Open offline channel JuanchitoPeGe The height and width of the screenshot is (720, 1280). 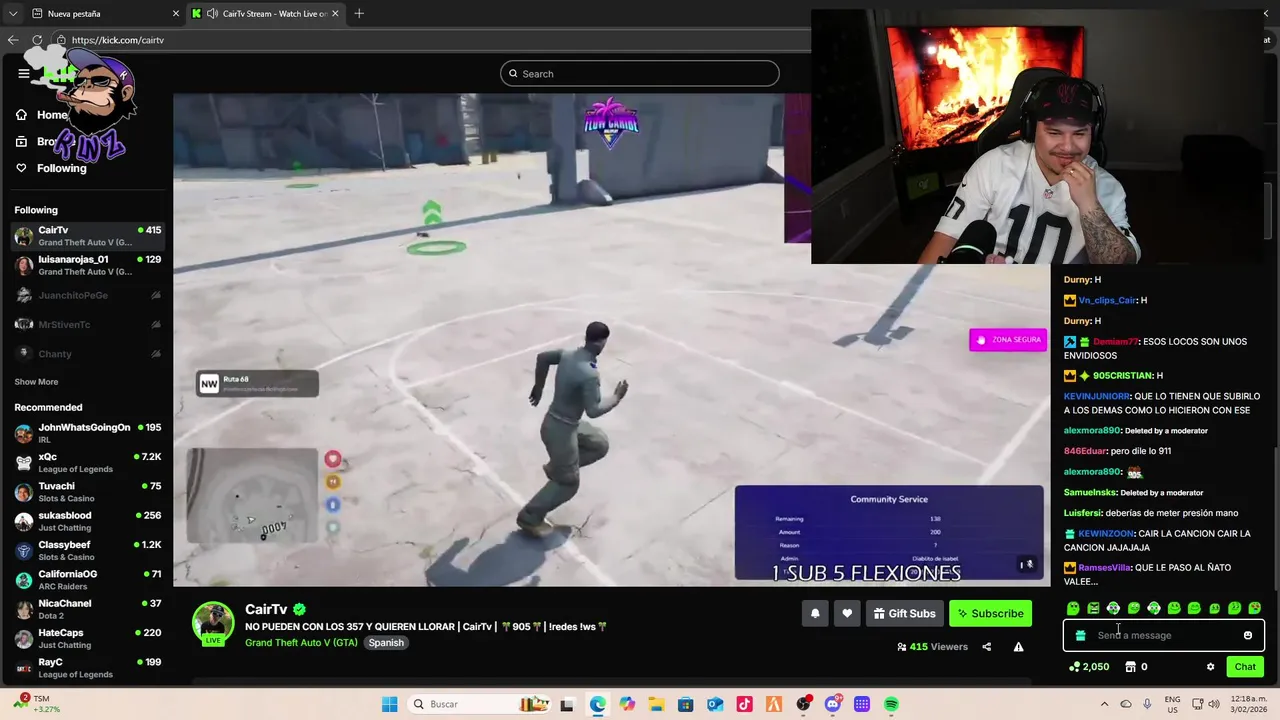88,295
